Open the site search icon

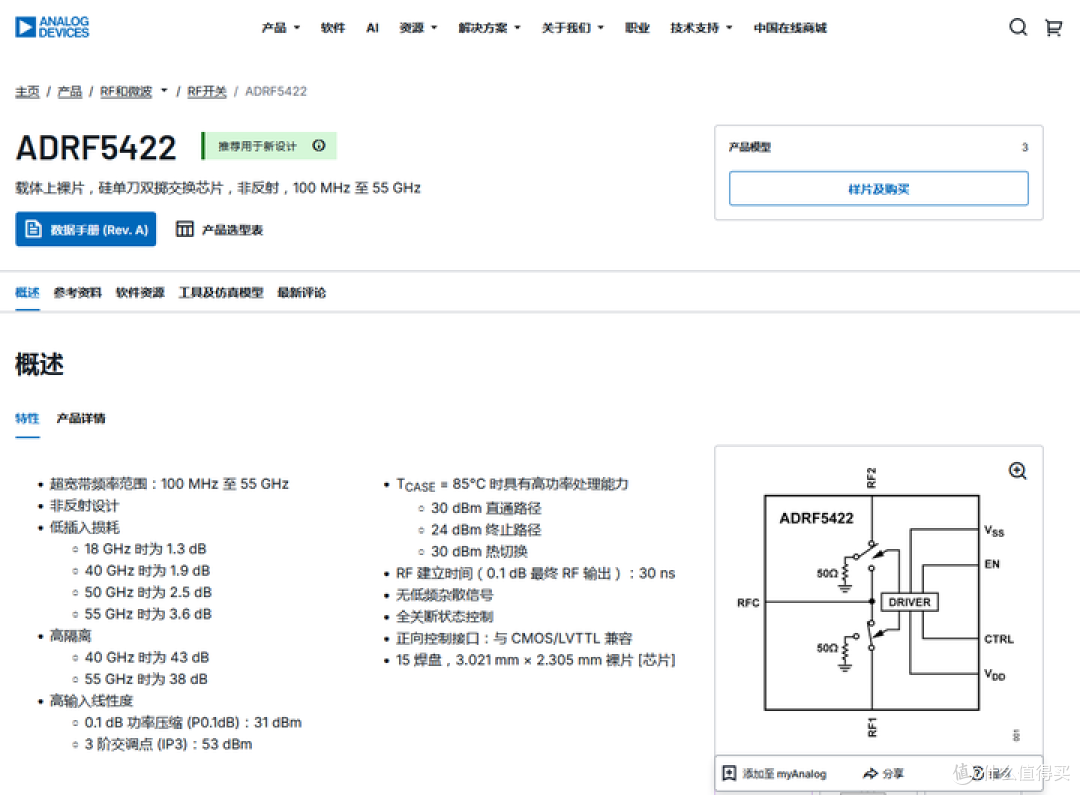click(1017, 27)
